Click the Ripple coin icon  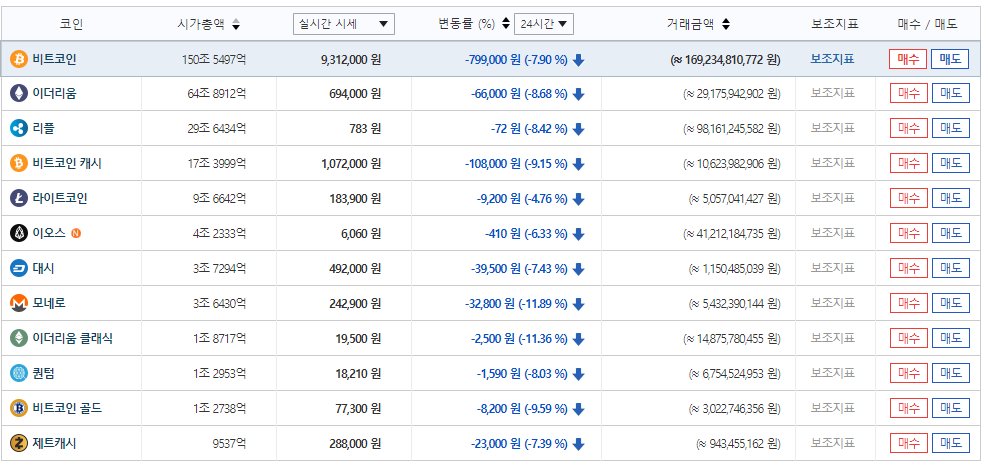pyautogui.click(x=18, y=128)
